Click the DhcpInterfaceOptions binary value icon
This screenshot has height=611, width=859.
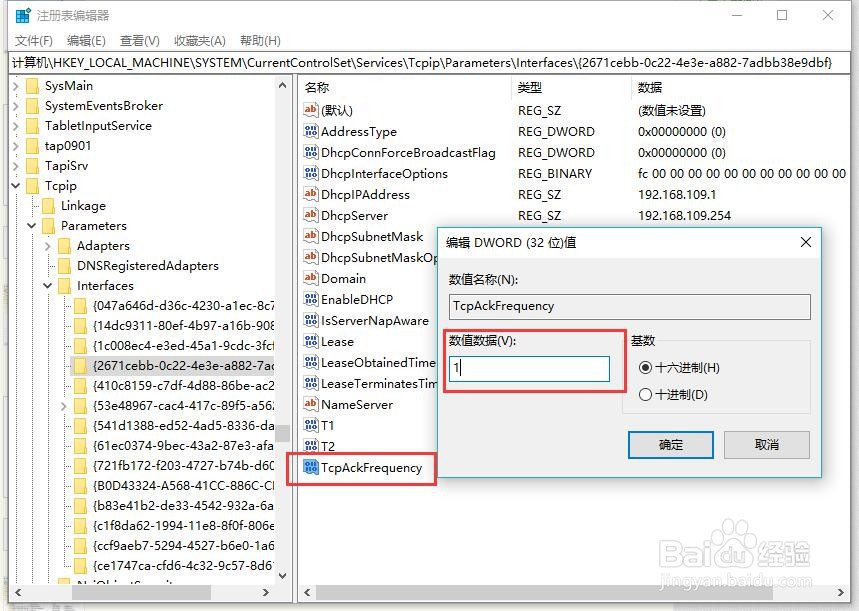coord(311,173)
